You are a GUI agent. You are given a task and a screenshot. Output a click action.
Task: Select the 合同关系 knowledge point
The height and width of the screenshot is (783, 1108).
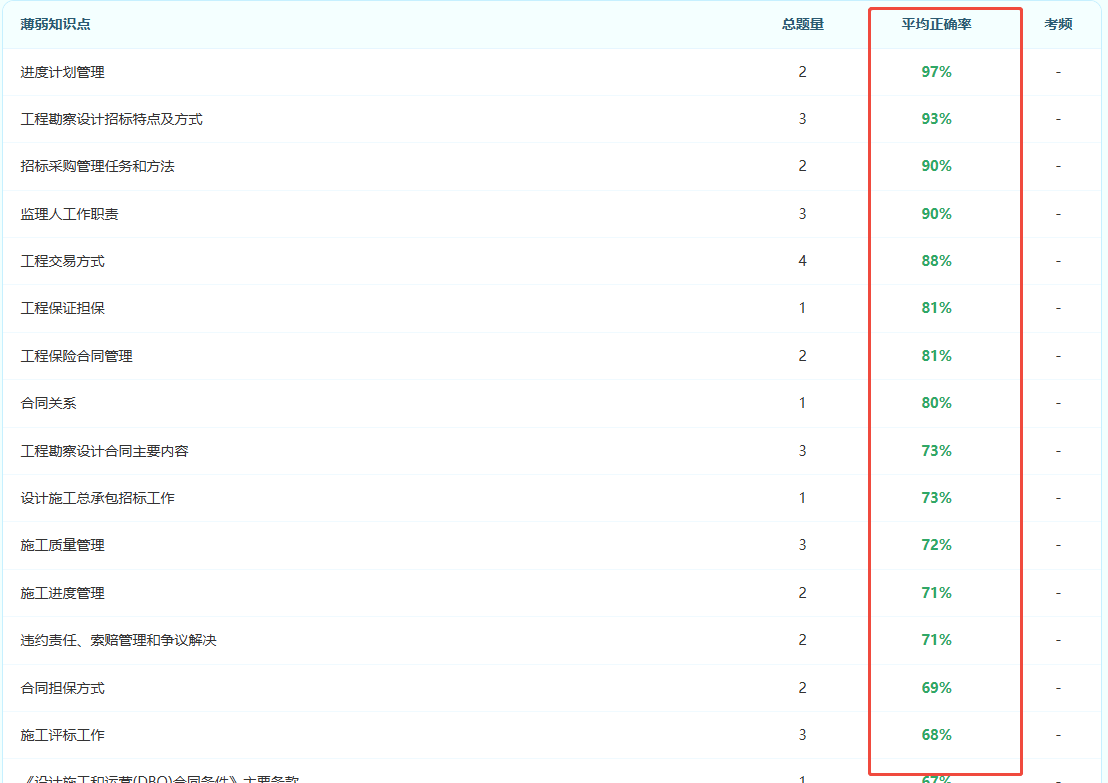point(48,403)
